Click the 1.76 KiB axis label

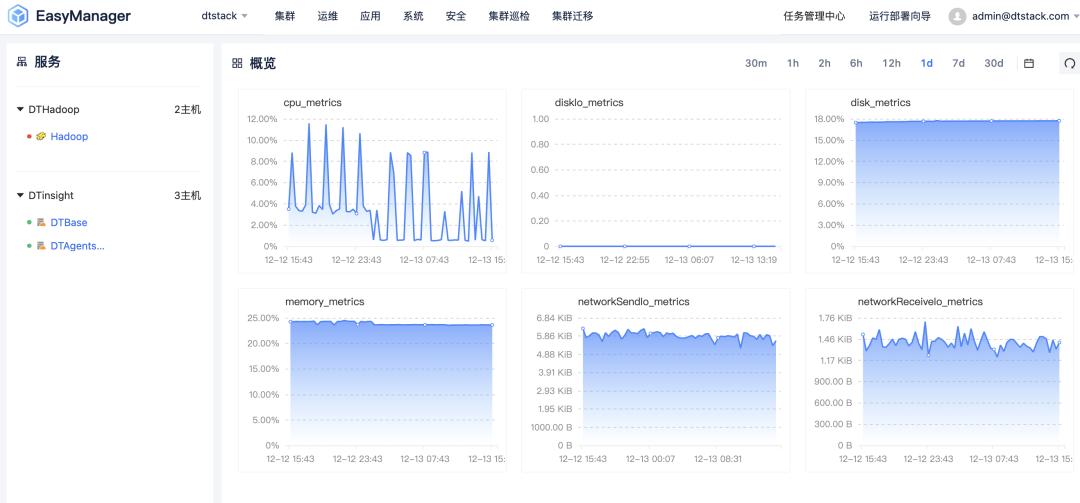pos(835,318)
